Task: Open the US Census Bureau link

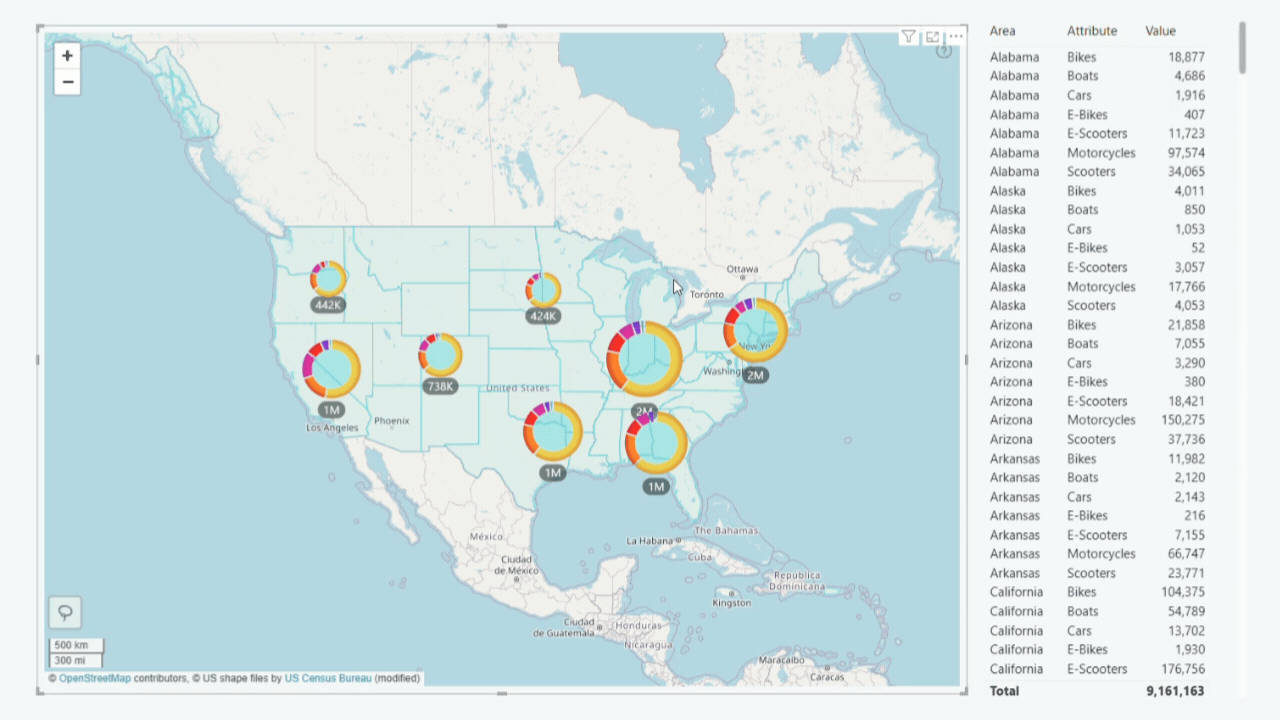Action: (x=327, y=678)
